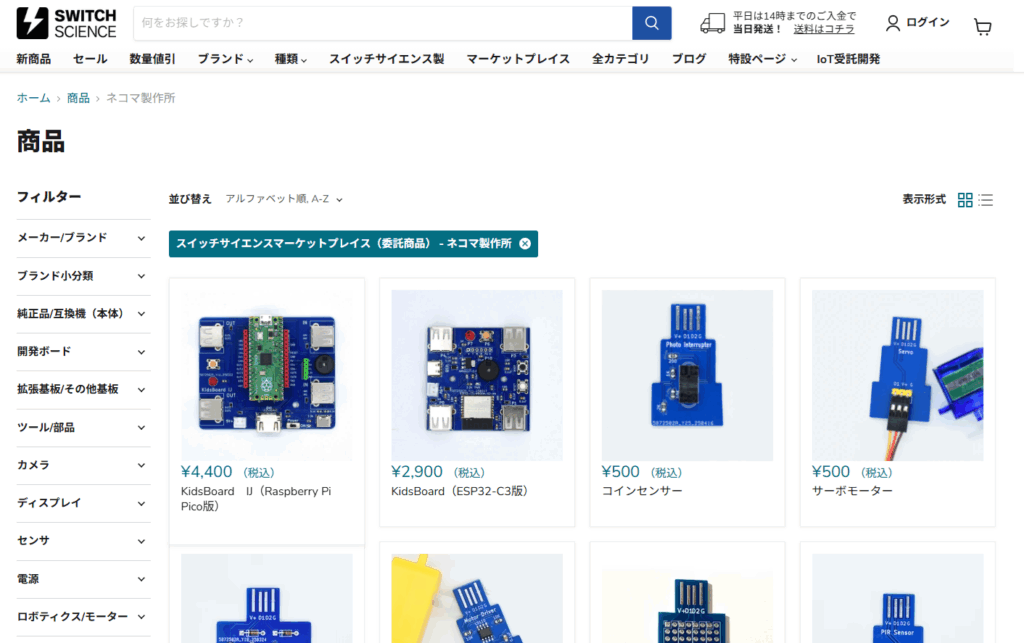Go to ホーム breadcrumb link
The width and height of the screenshot is (1024, 643).
click(x=33, y=98)
